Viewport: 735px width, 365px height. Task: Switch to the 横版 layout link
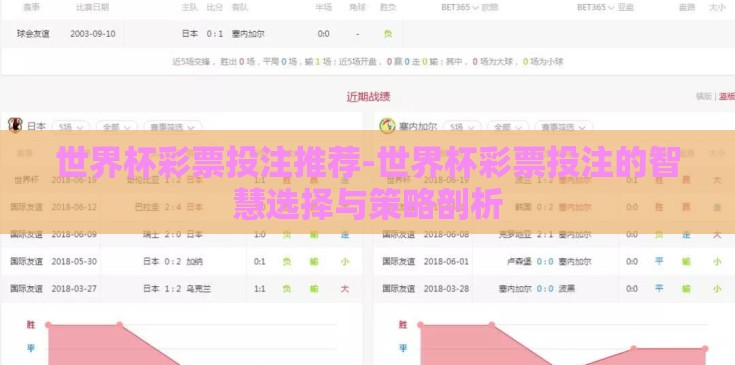click(x=704, y=96)
